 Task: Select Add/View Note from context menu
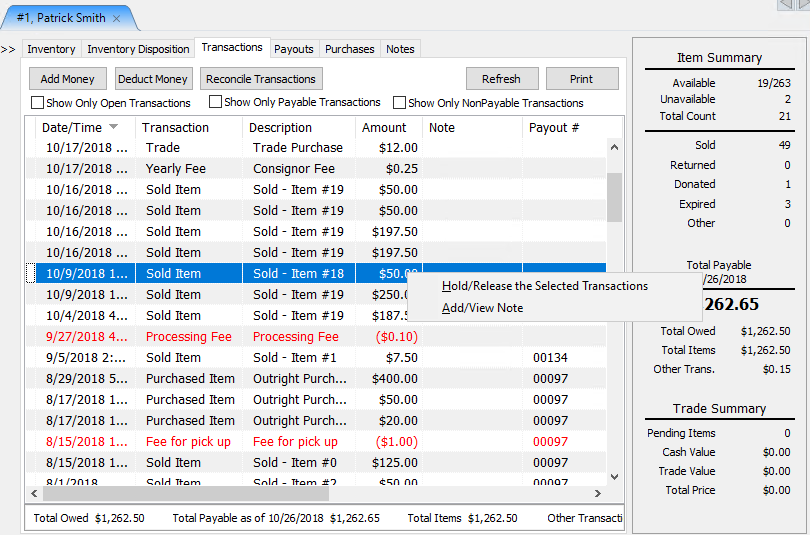point(482,308)
